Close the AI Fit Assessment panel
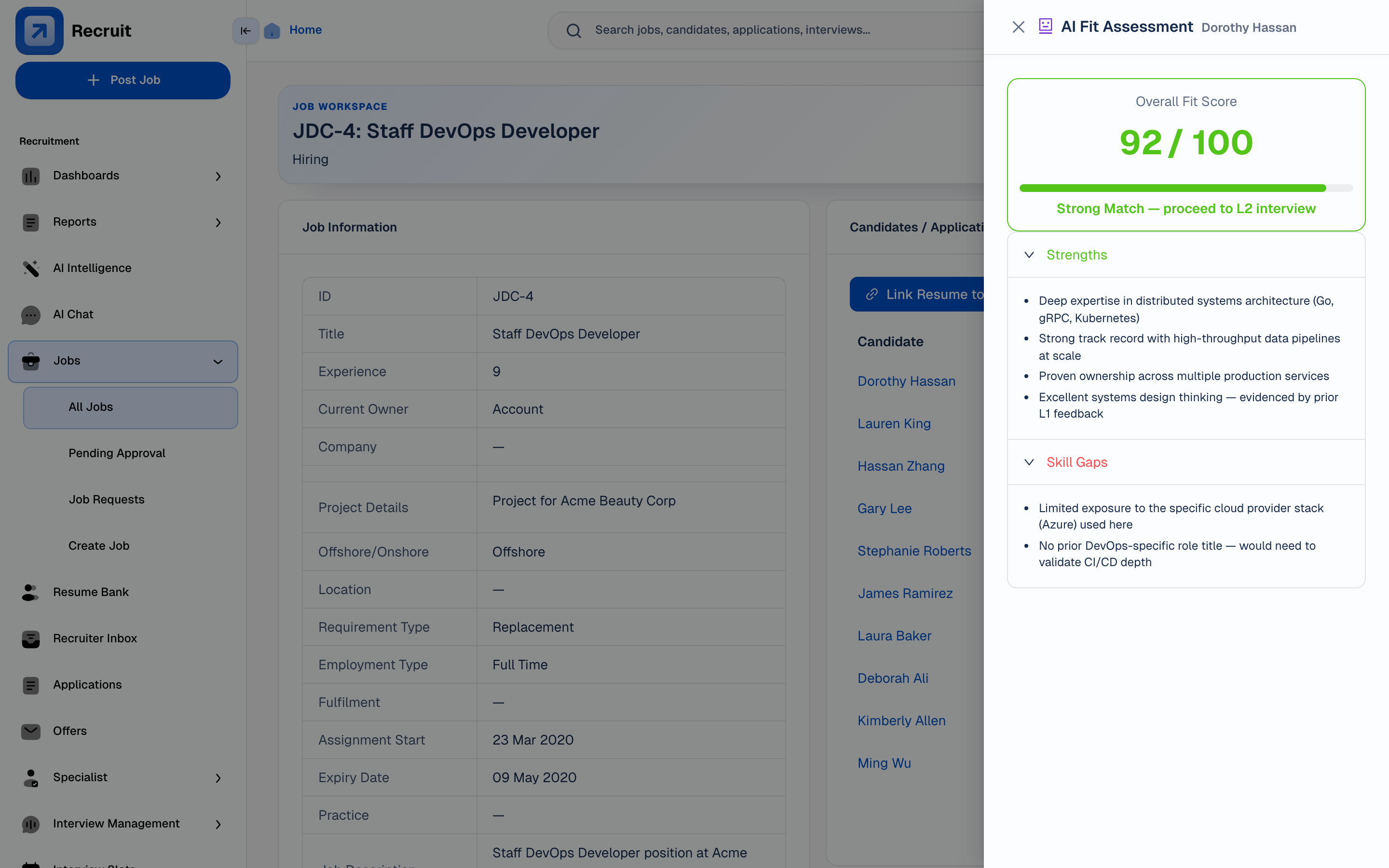 1018,27
